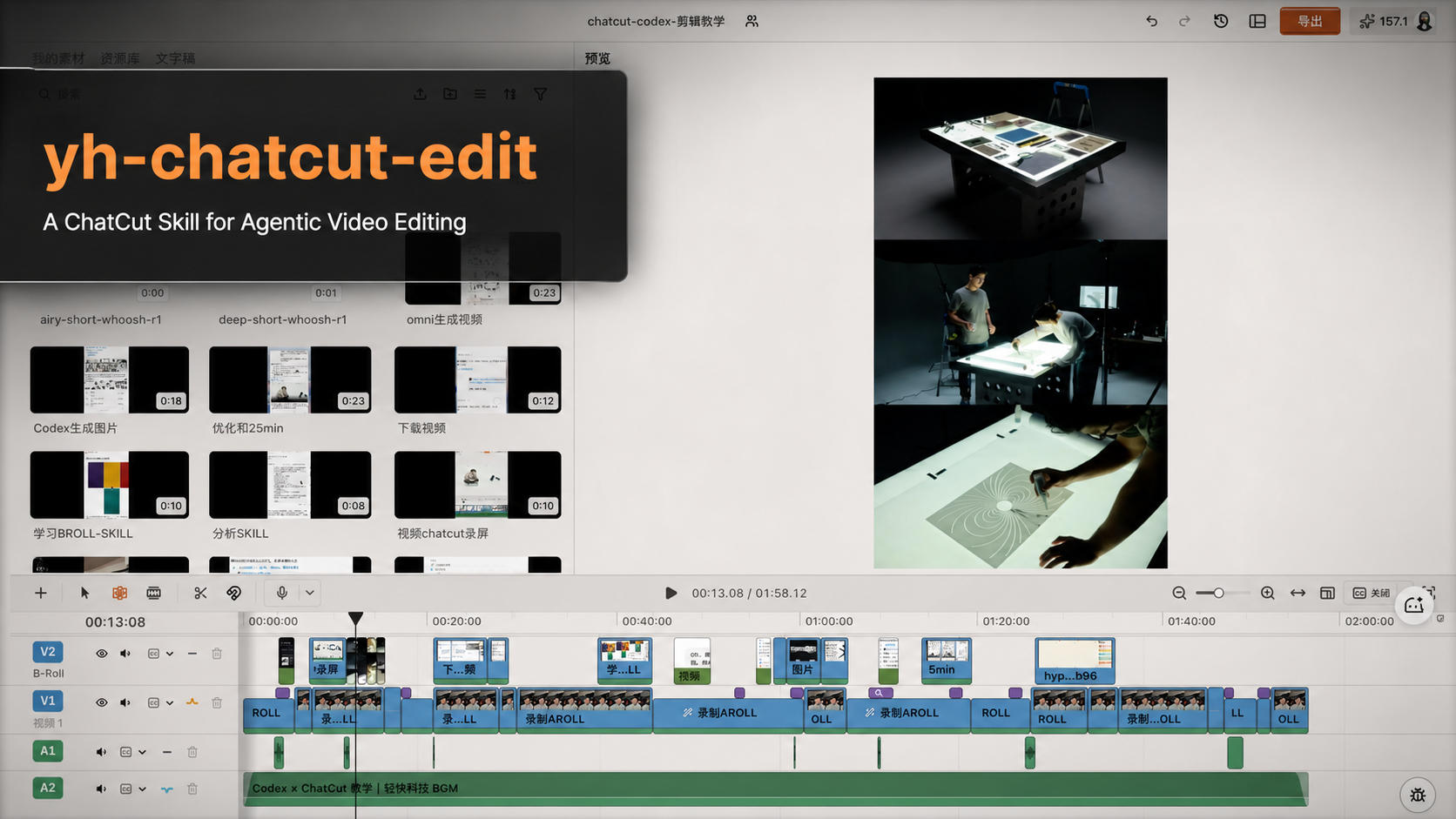Select the hyp...b96 clip on V2 track
Image resolution: width=1456 pixels, height=819 pixels.
1075,661
